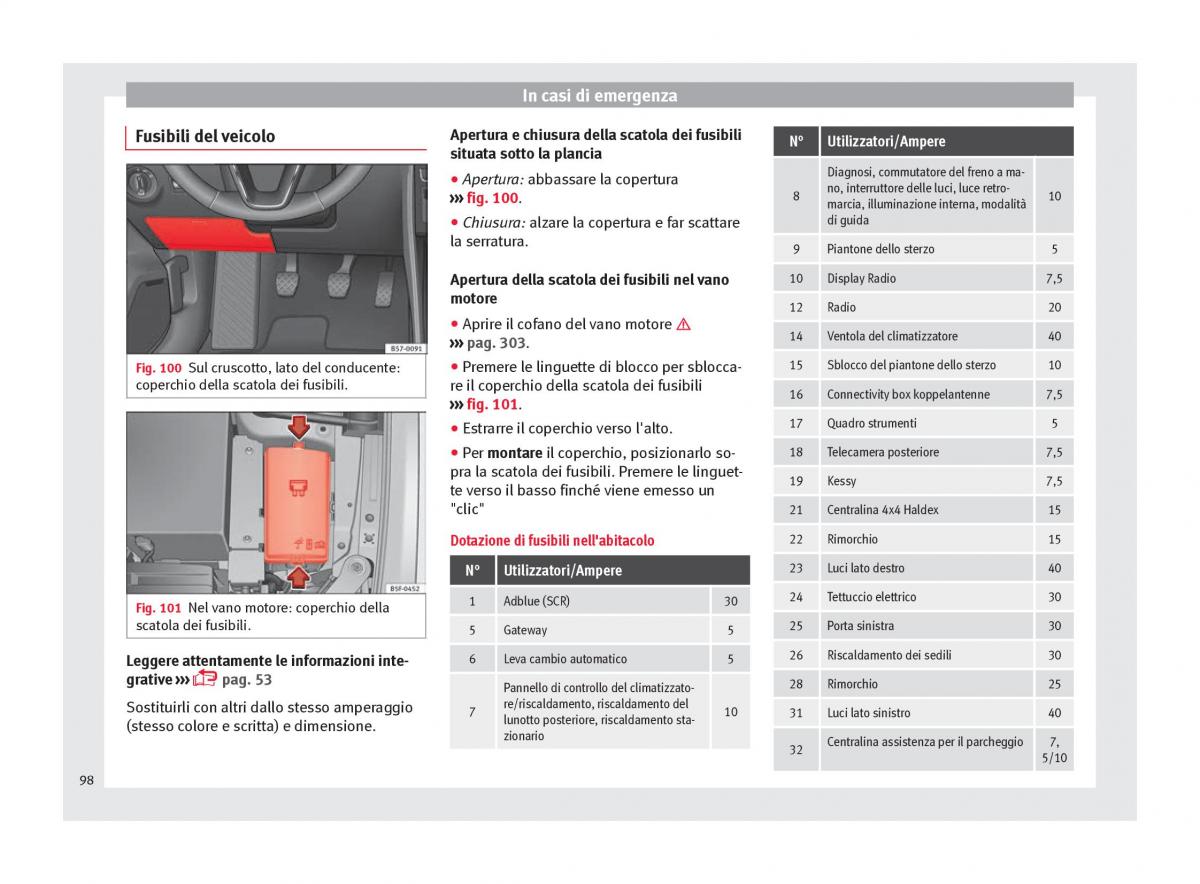Click the 'Riscaldamento dei sedili' row
This screenshot has height=884, width=1200.
[923, 655]
